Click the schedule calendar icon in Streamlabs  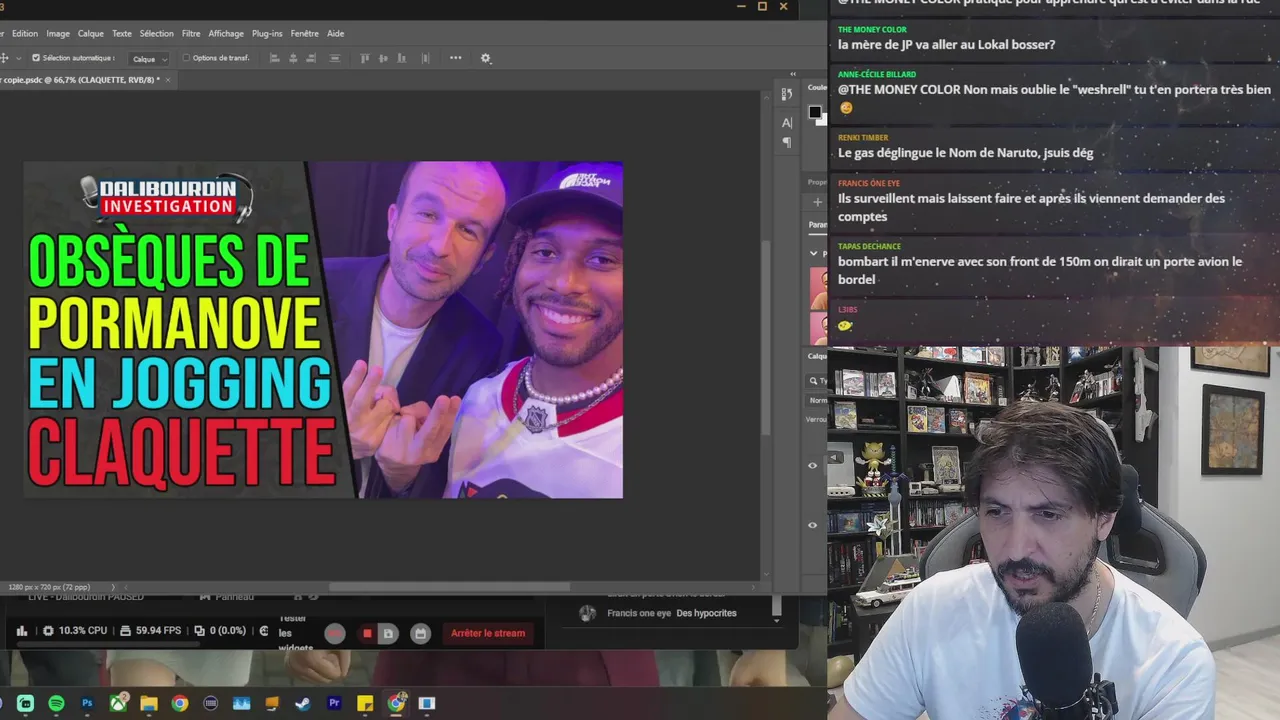421,633
